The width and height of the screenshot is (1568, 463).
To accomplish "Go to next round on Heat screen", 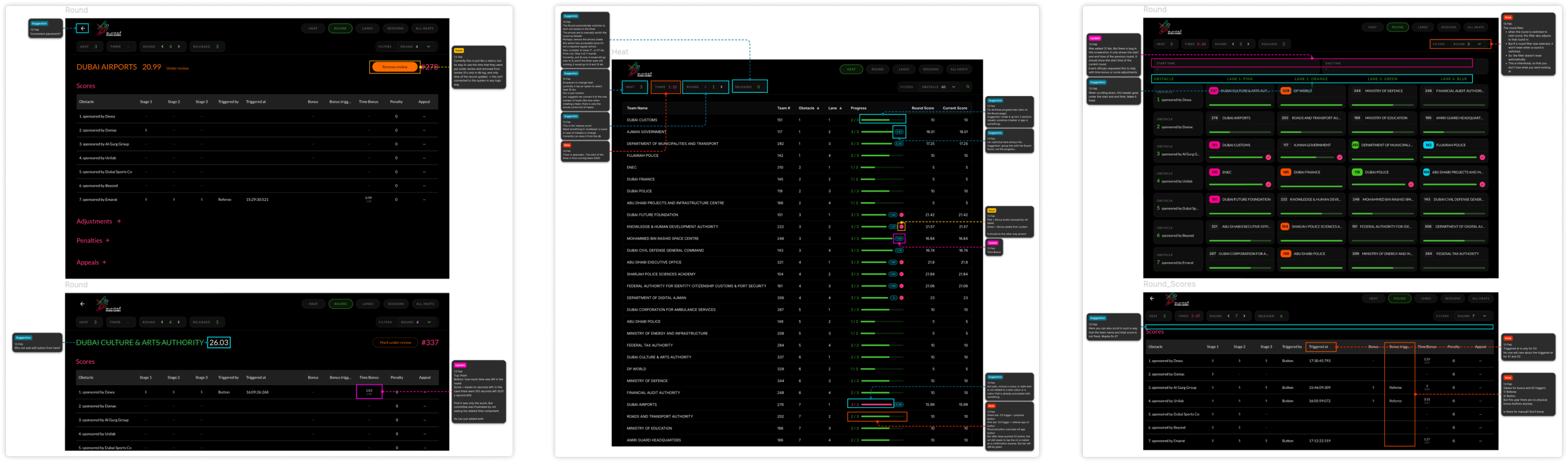I will tap(722, 86).
